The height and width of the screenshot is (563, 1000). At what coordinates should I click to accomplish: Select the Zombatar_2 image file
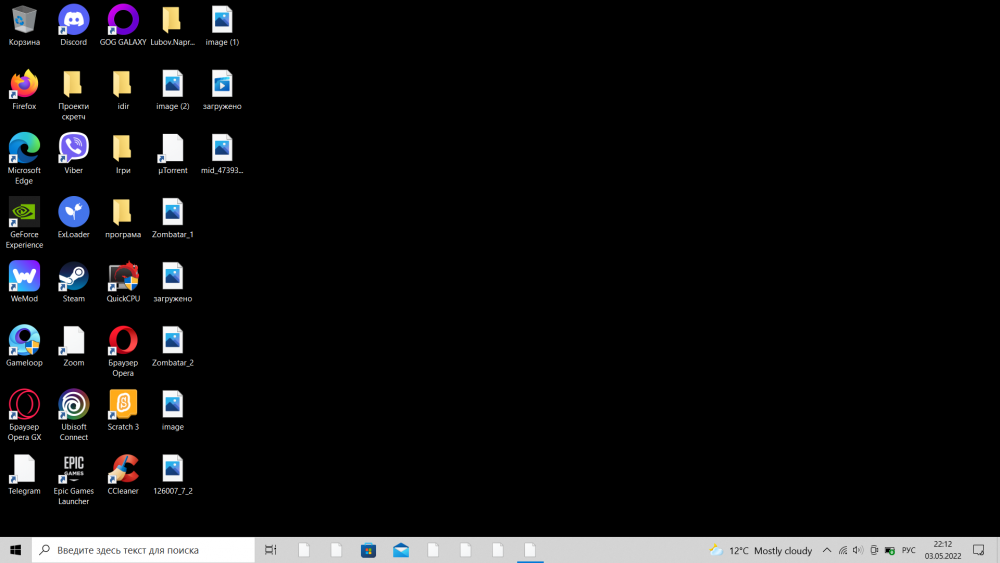pos(172,346)
